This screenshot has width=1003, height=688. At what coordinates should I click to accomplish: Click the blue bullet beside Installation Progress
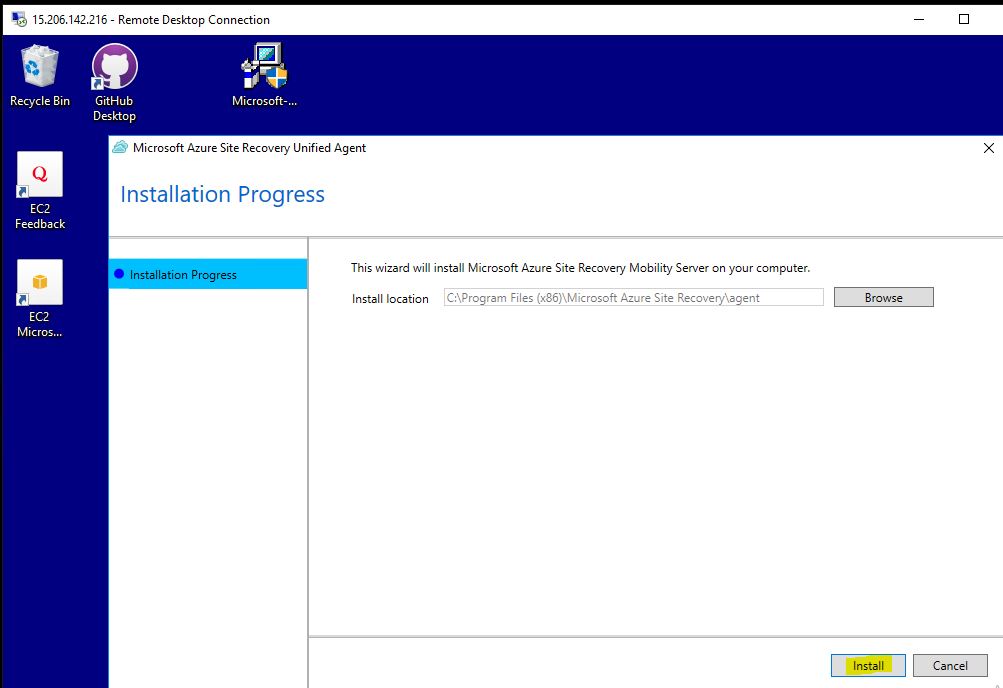point(120,274)
